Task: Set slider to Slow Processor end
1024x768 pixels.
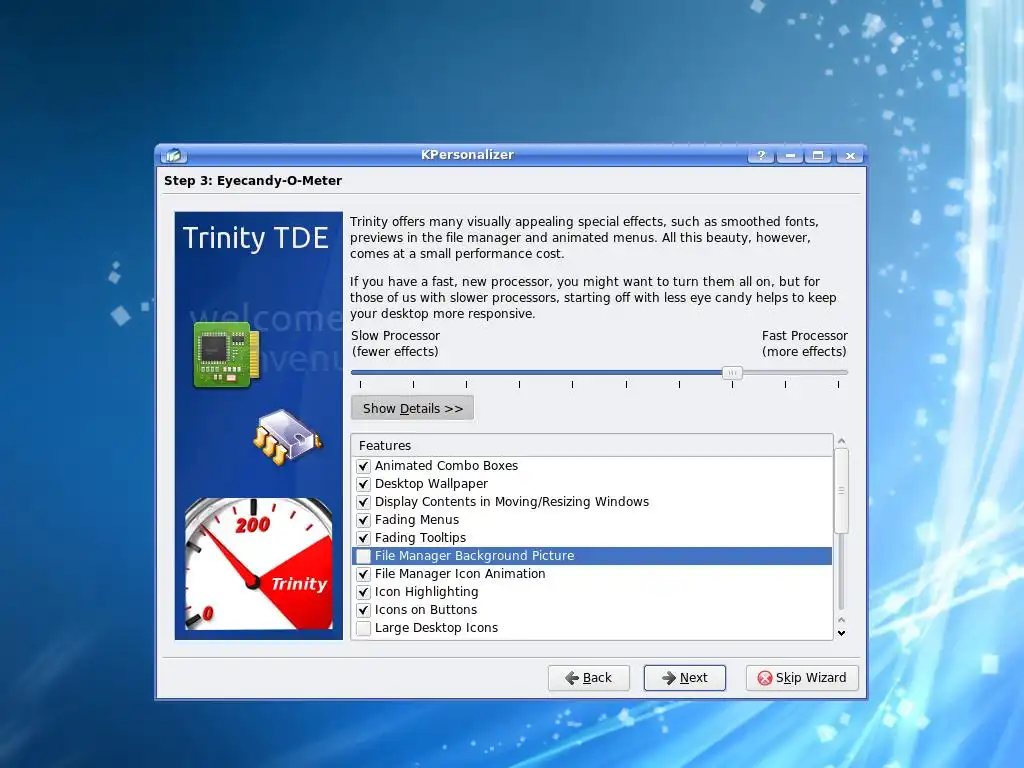Action: tap(360, 373)
